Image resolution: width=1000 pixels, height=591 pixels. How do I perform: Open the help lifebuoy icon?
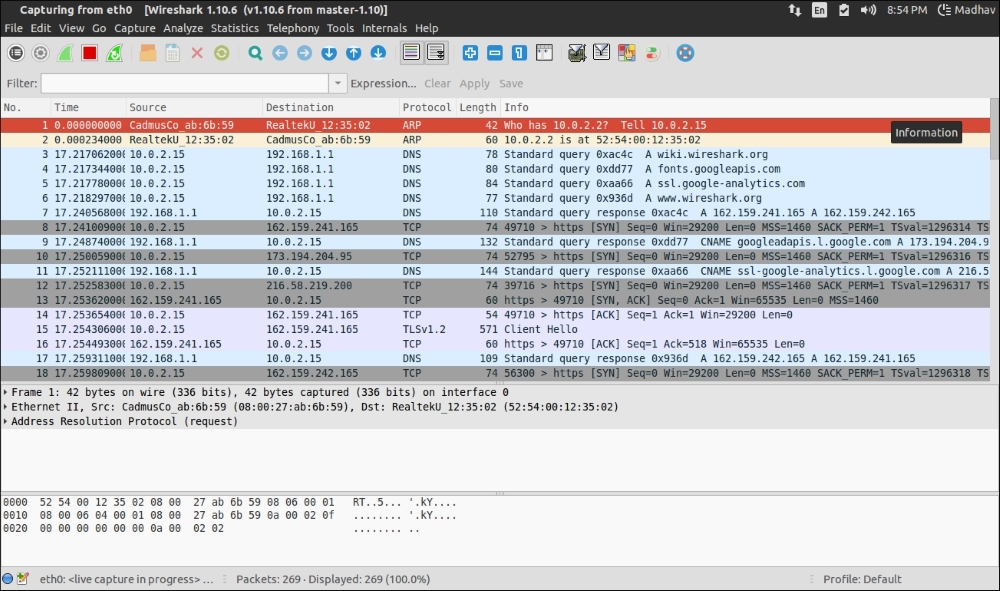pos(685,53)
